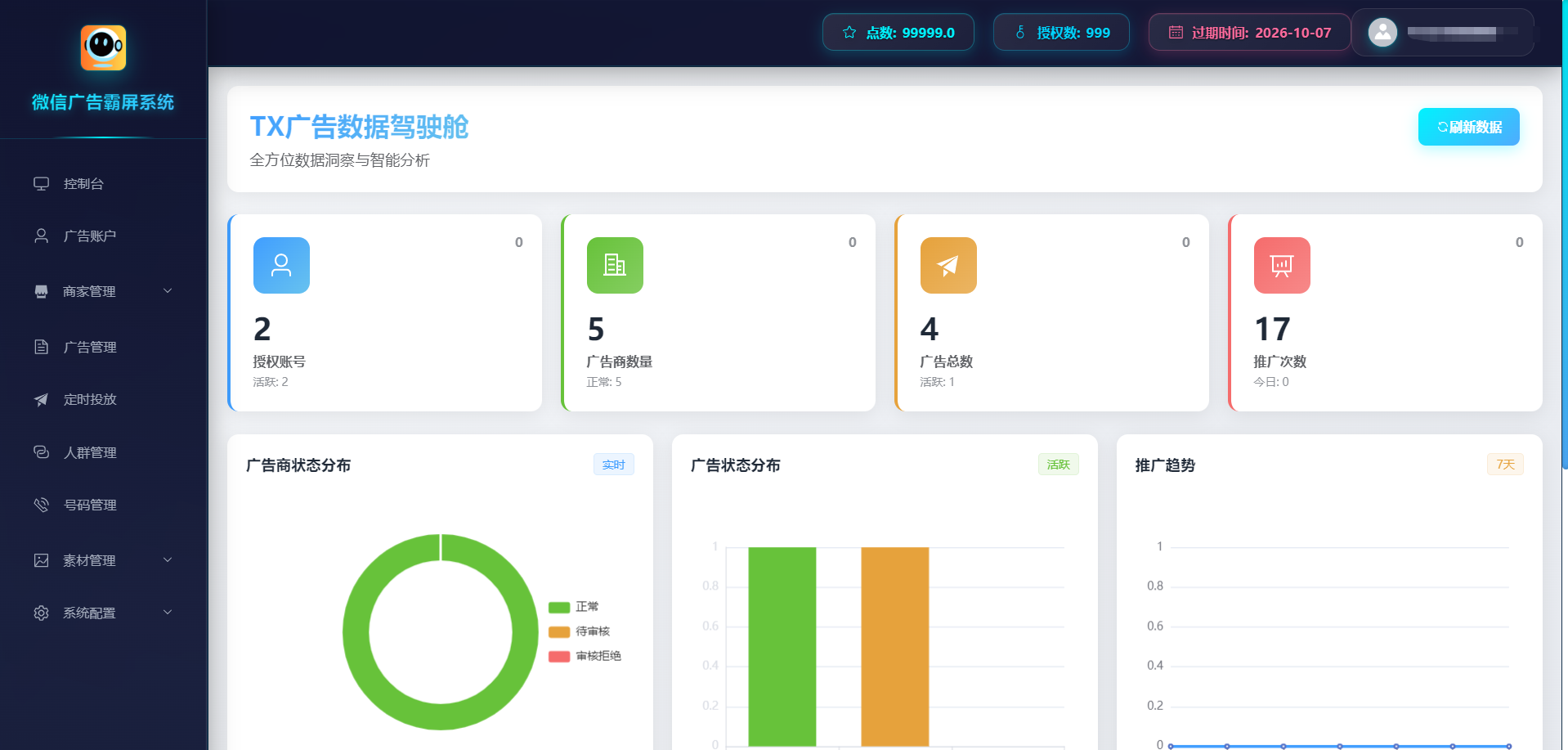Click the page's vertical scrollbar thumb
The width and height of the screenshot is (1568, 750).
coord(1564,237)
